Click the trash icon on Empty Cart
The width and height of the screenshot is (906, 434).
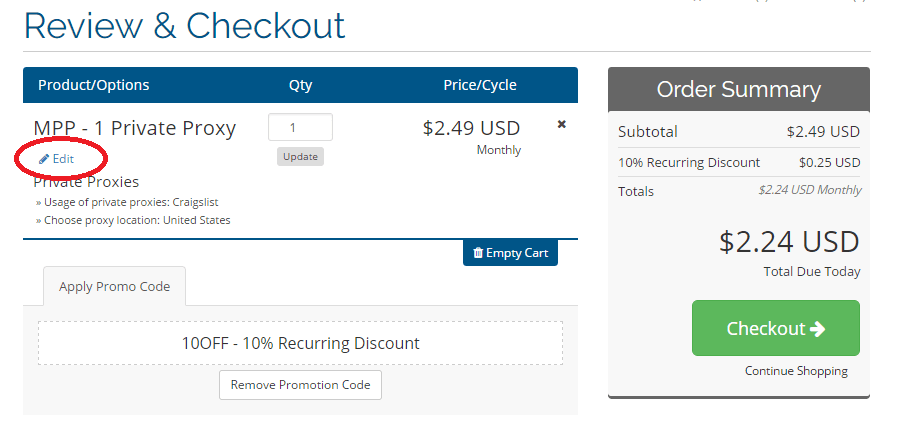pos(478,253)
